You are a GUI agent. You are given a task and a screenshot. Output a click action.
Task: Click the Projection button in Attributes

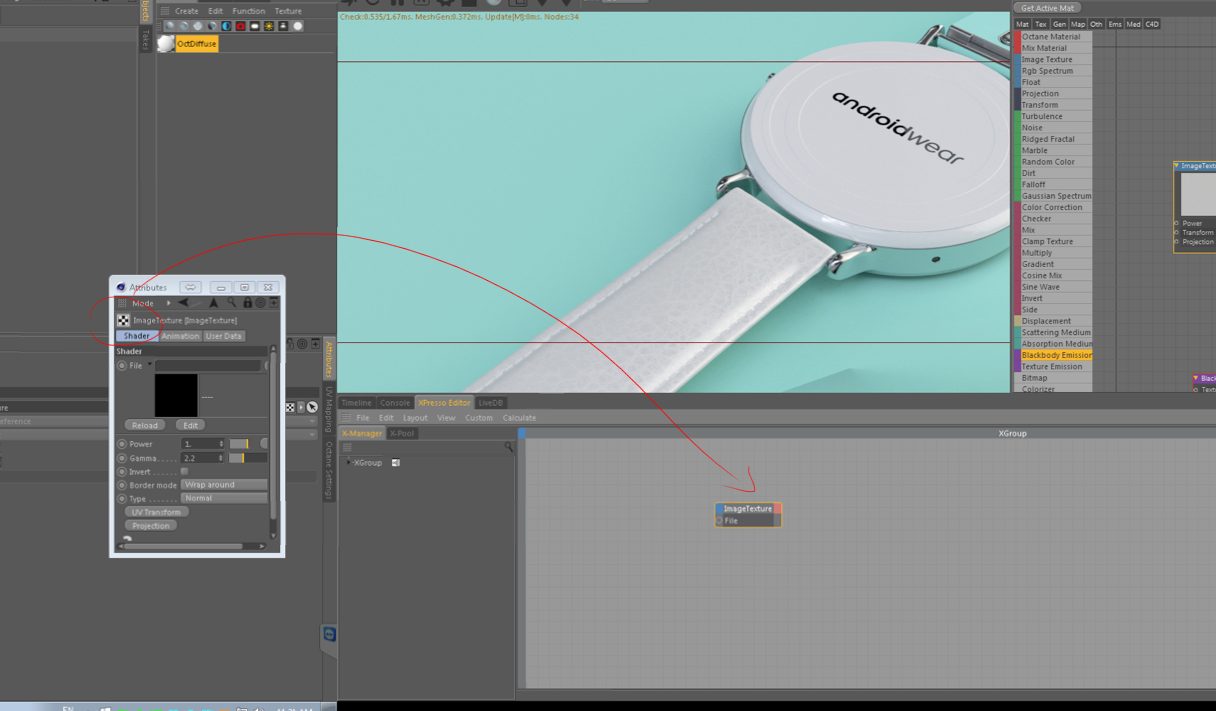point(151,526)
